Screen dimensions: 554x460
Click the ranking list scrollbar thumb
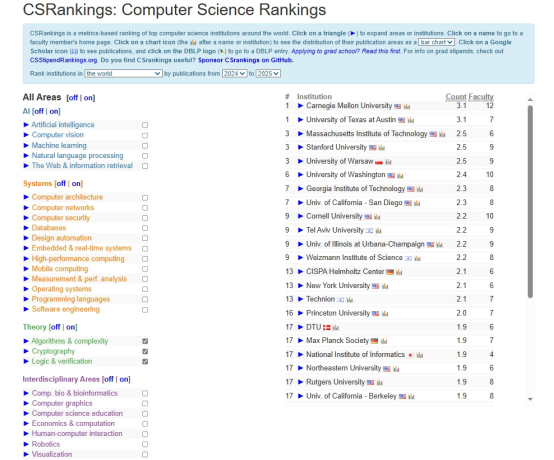click(530, 201)
